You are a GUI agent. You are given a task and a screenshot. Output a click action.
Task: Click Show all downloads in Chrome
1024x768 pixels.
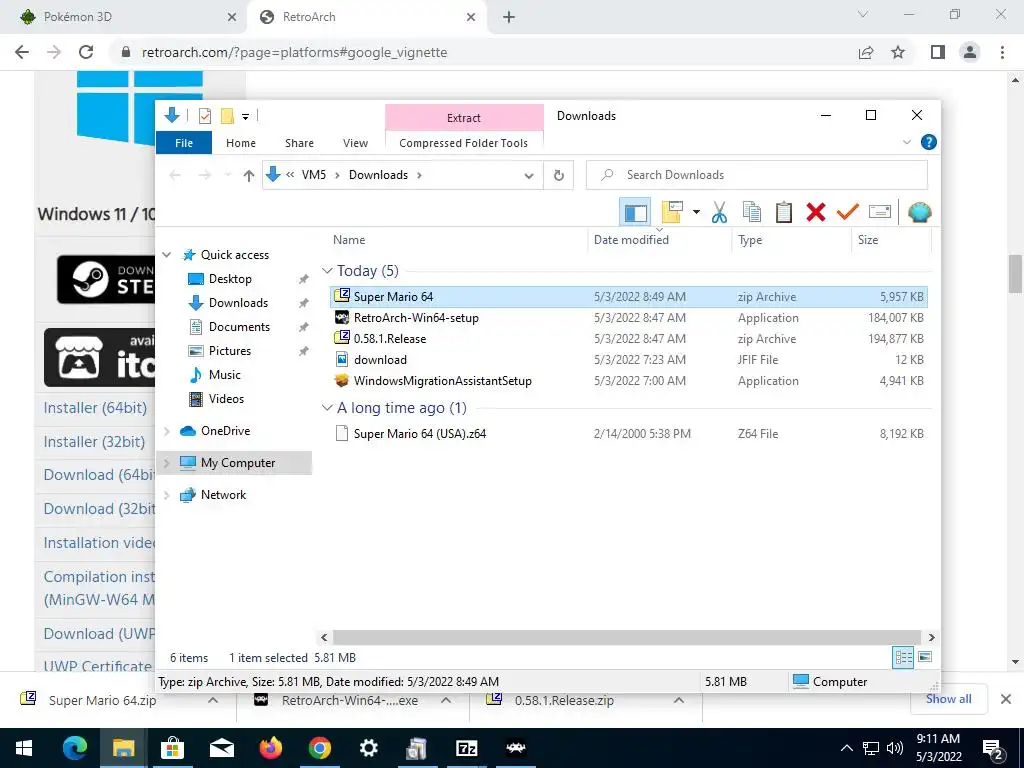tap(948, 699)
